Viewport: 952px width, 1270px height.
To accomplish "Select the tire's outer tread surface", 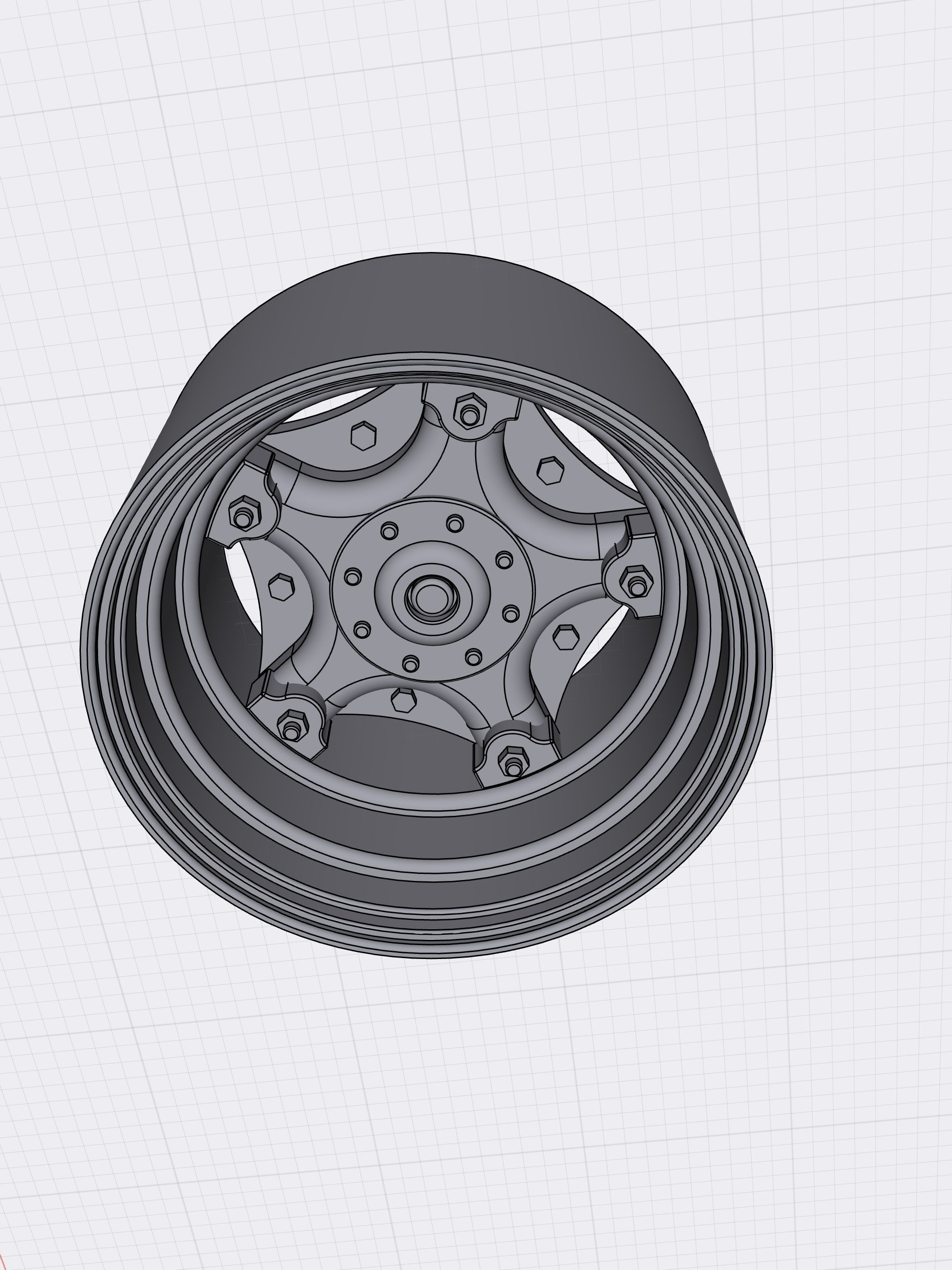I will [x=459, y=304].
